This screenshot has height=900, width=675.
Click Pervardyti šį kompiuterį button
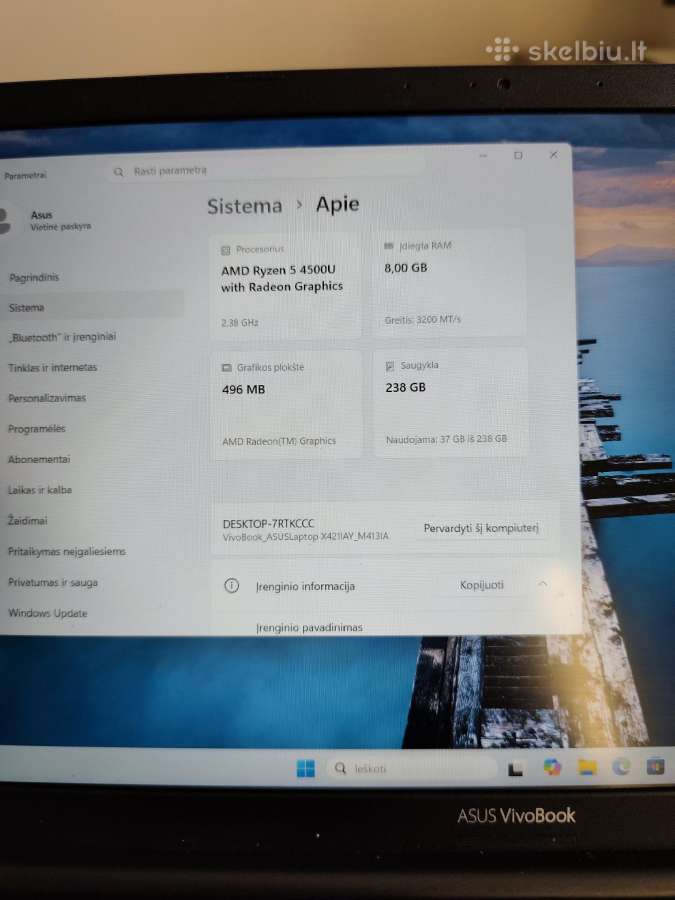(x=481, y=528)
